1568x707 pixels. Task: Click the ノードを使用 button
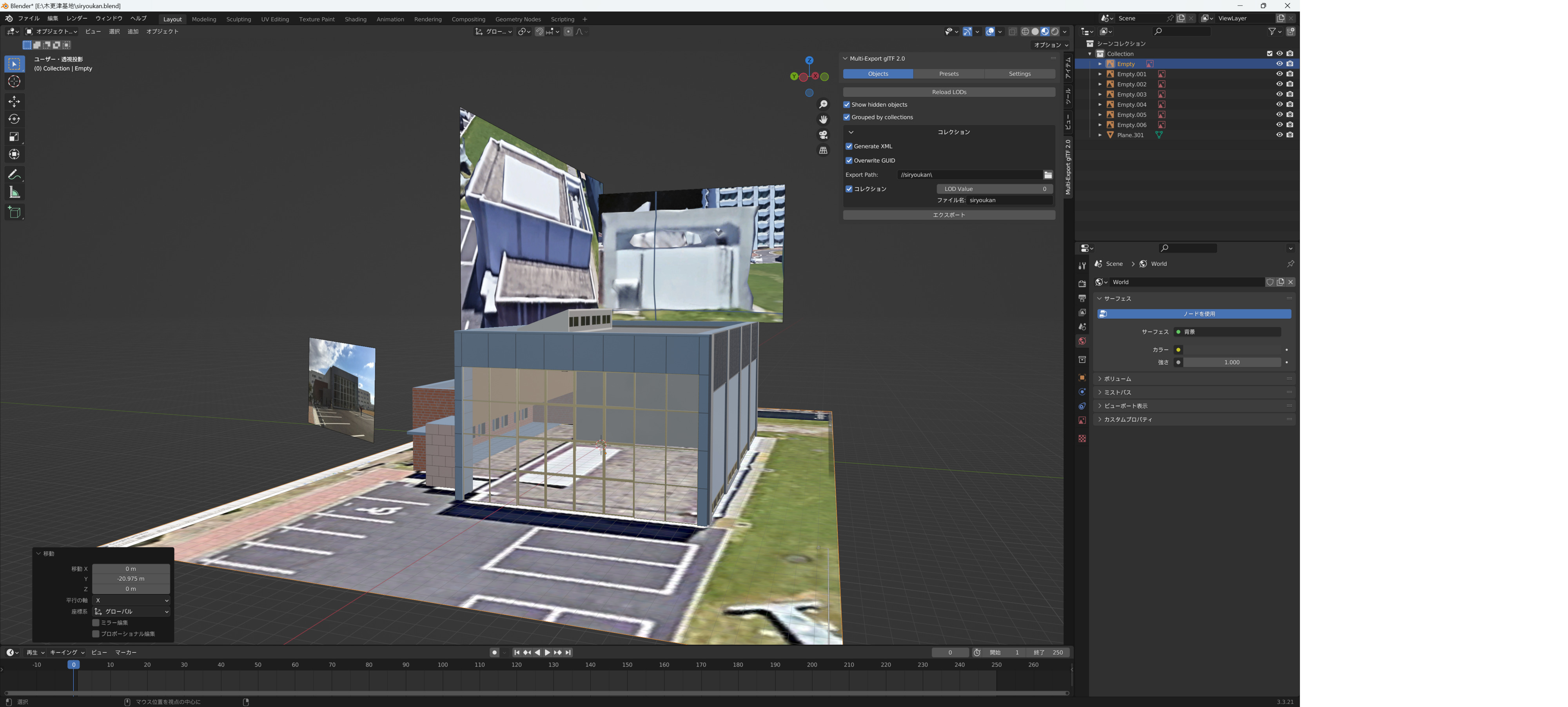tap(1194, 314)
